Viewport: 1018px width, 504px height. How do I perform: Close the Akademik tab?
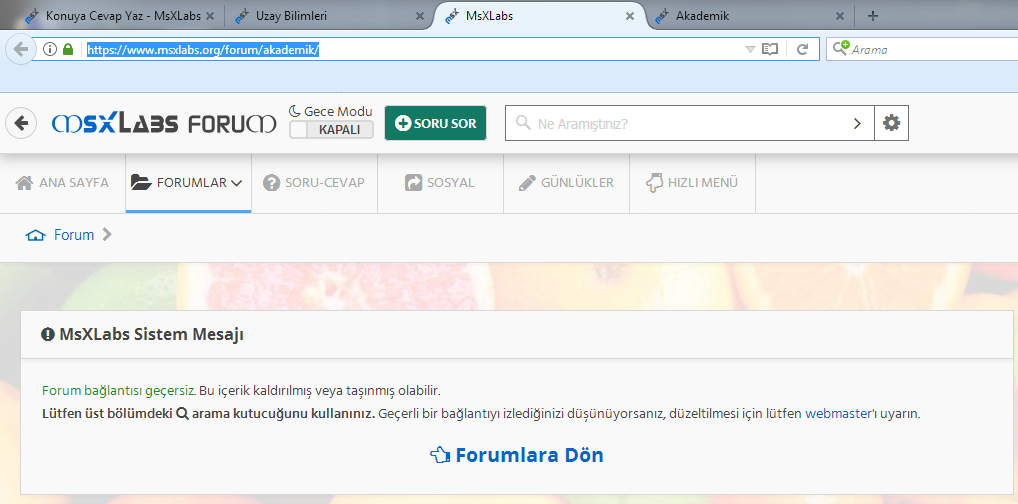tap(839, 16)
